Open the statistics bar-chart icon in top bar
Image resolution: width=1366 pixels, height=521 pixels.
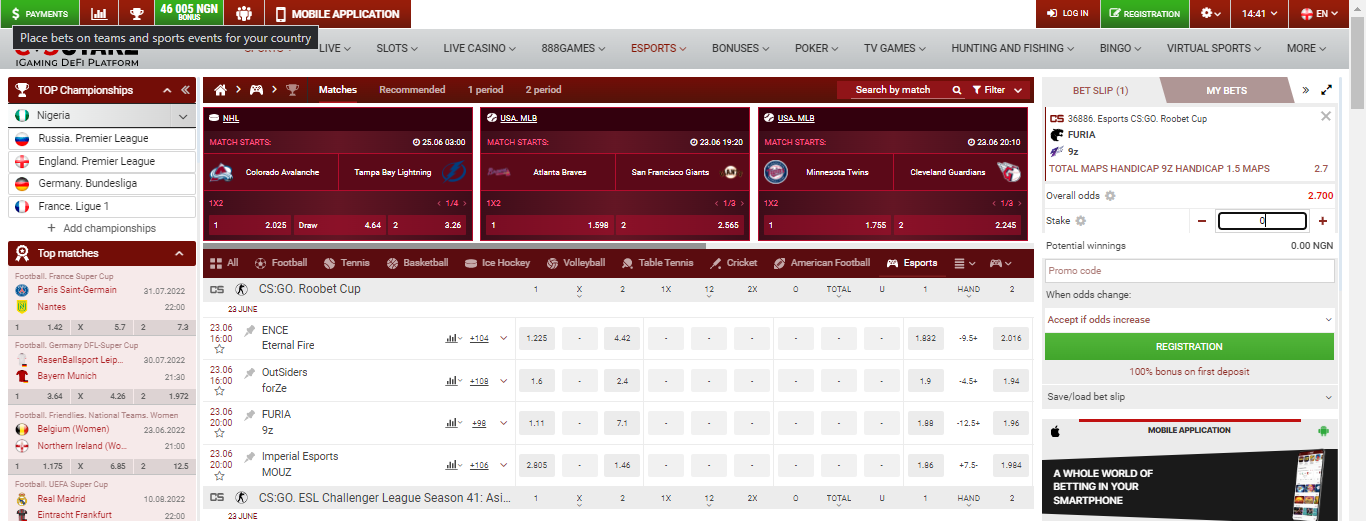pyautogui.click(x=98, y=14)
